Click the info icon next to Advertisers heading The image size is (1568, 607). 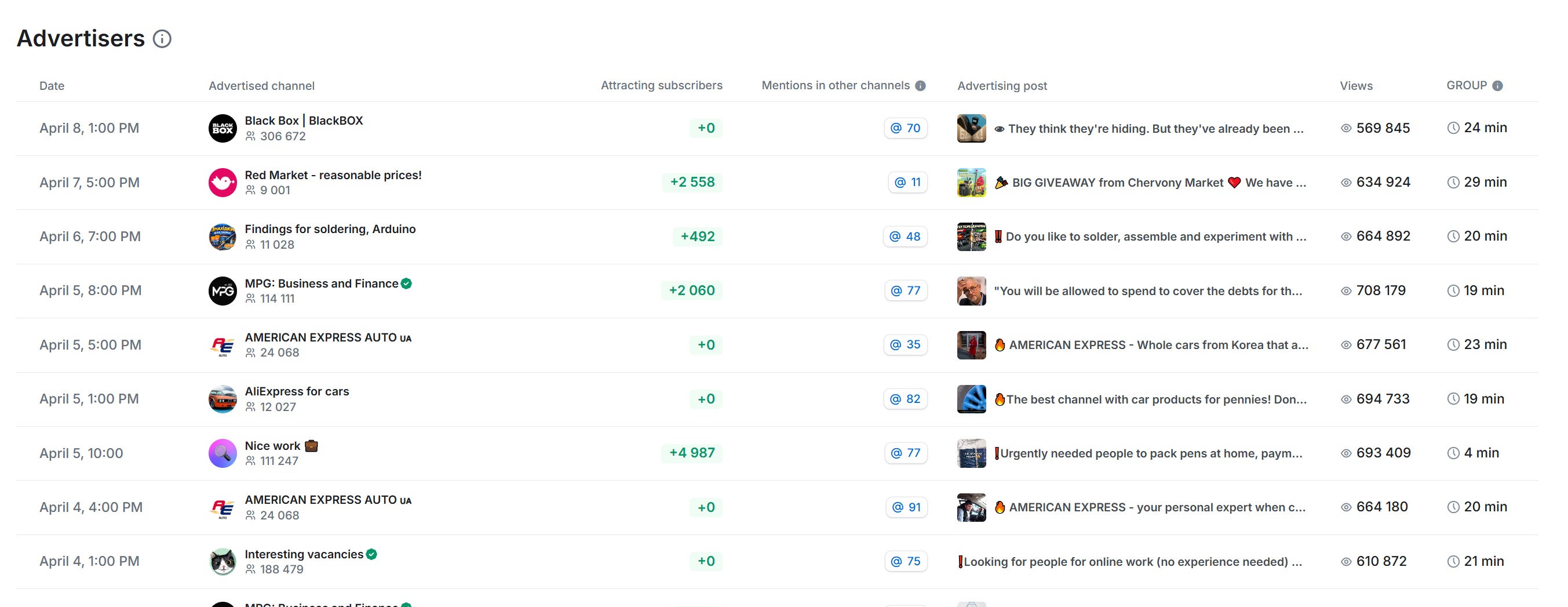coord(162,39)
